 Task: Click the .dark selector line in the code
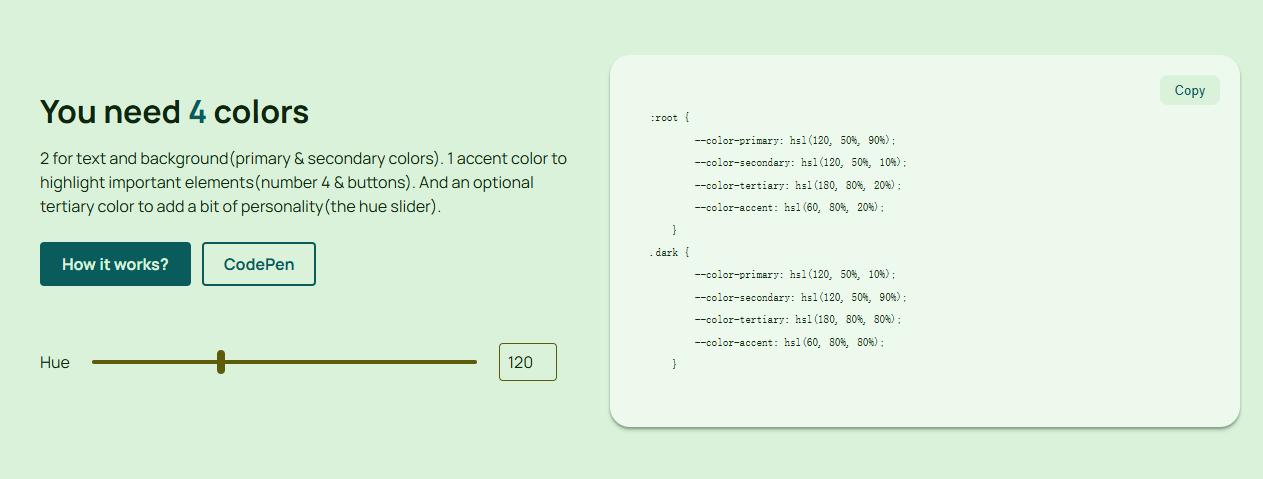pyautogui.click(x=669, y=252)
